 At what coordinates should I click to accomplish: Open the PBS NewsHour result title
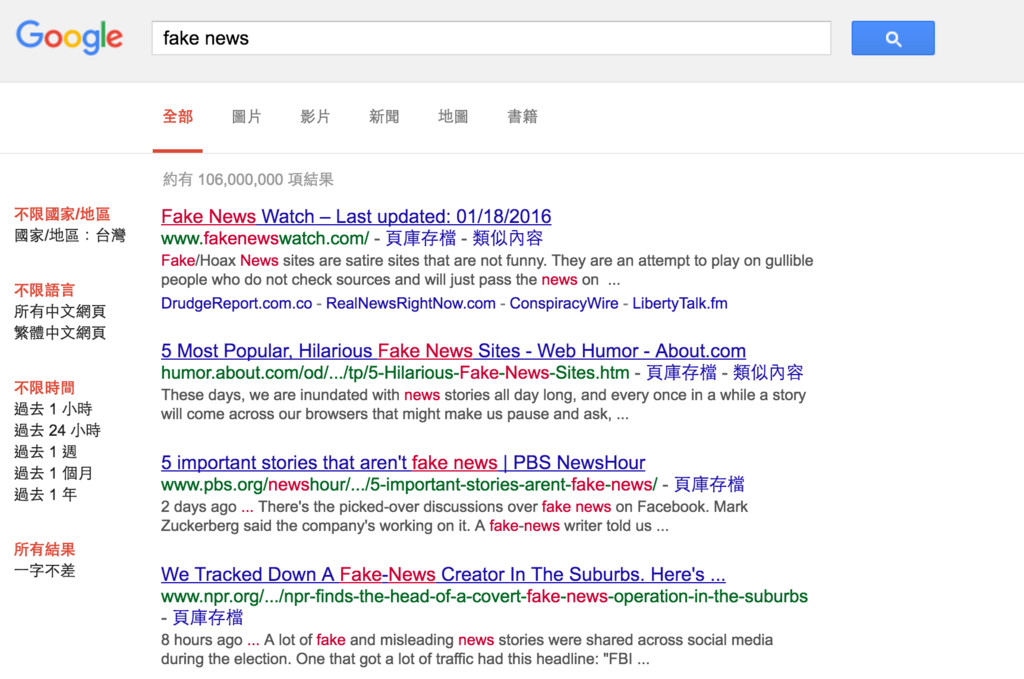[x=402, y=463]
